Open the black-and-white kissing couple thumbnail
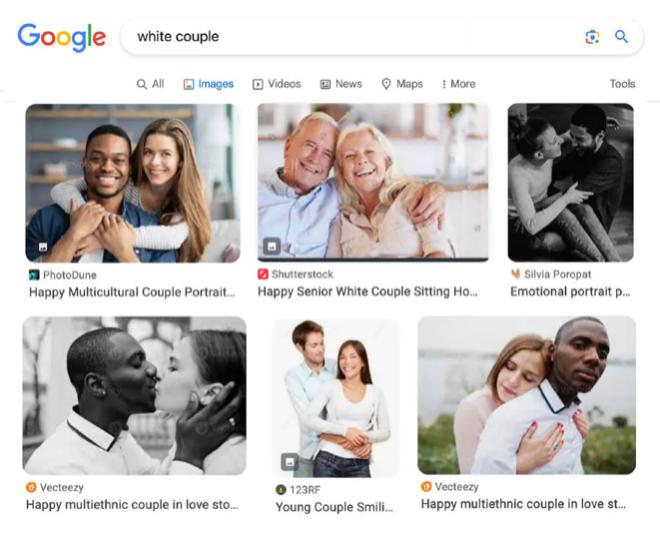The image size is (660, 550). click(x=134, y=396)
